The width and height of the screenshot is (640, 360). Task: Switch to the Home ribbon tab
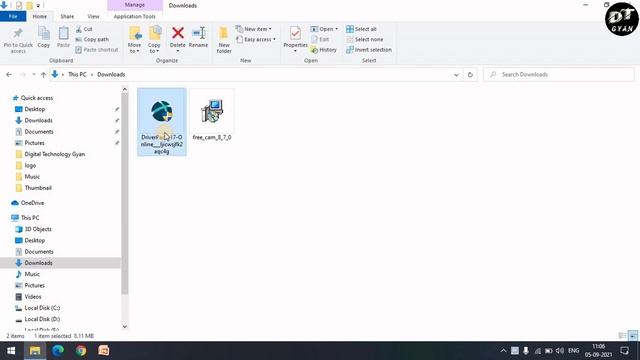[40, 16]
